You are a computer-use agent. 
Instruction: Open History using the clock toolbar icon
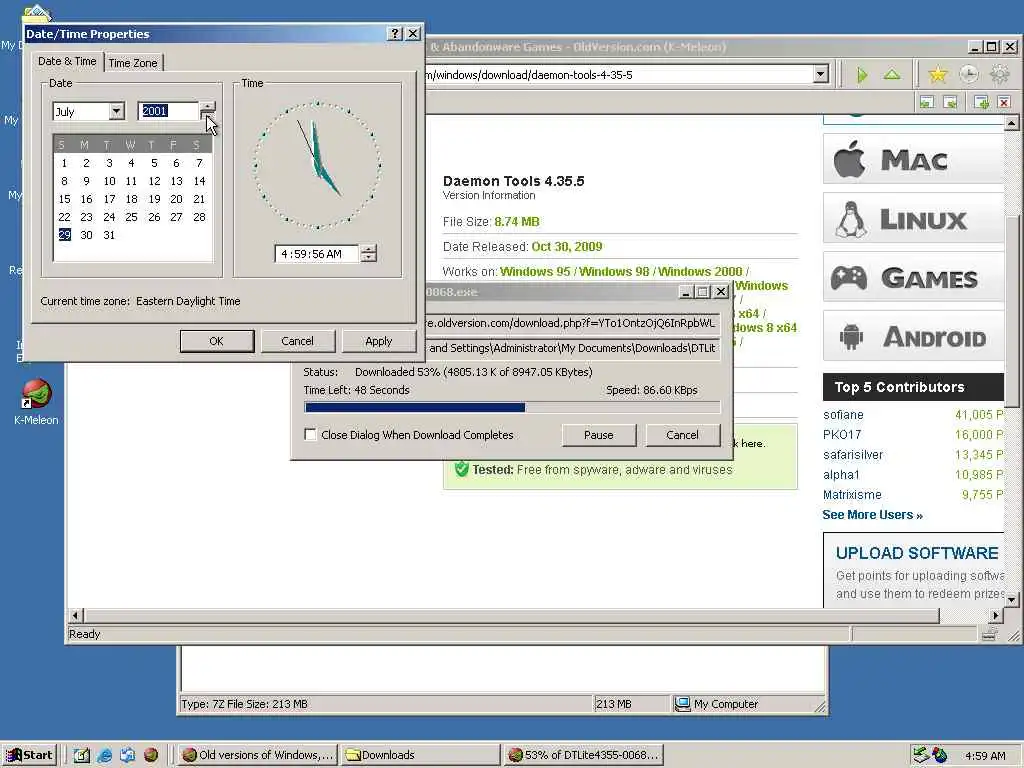(969, 74)
